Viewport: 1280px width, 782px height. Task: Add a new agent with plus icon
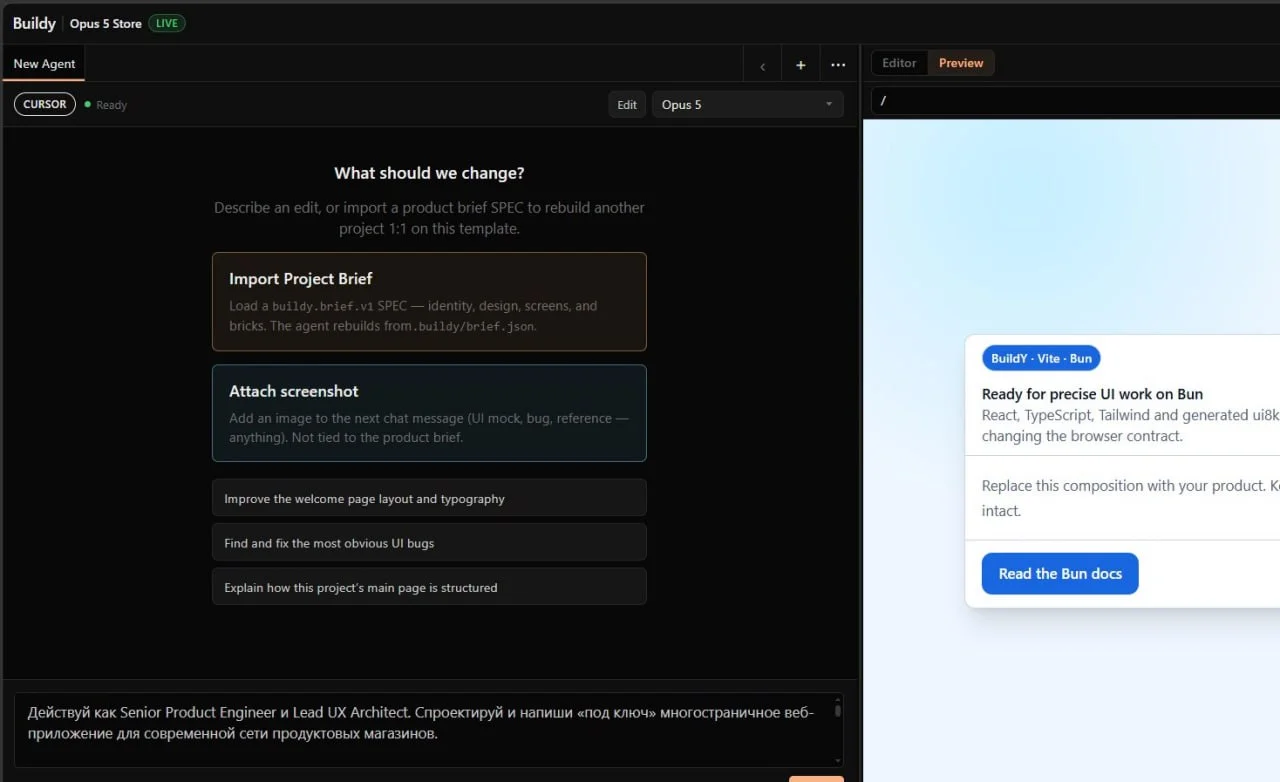800,65
